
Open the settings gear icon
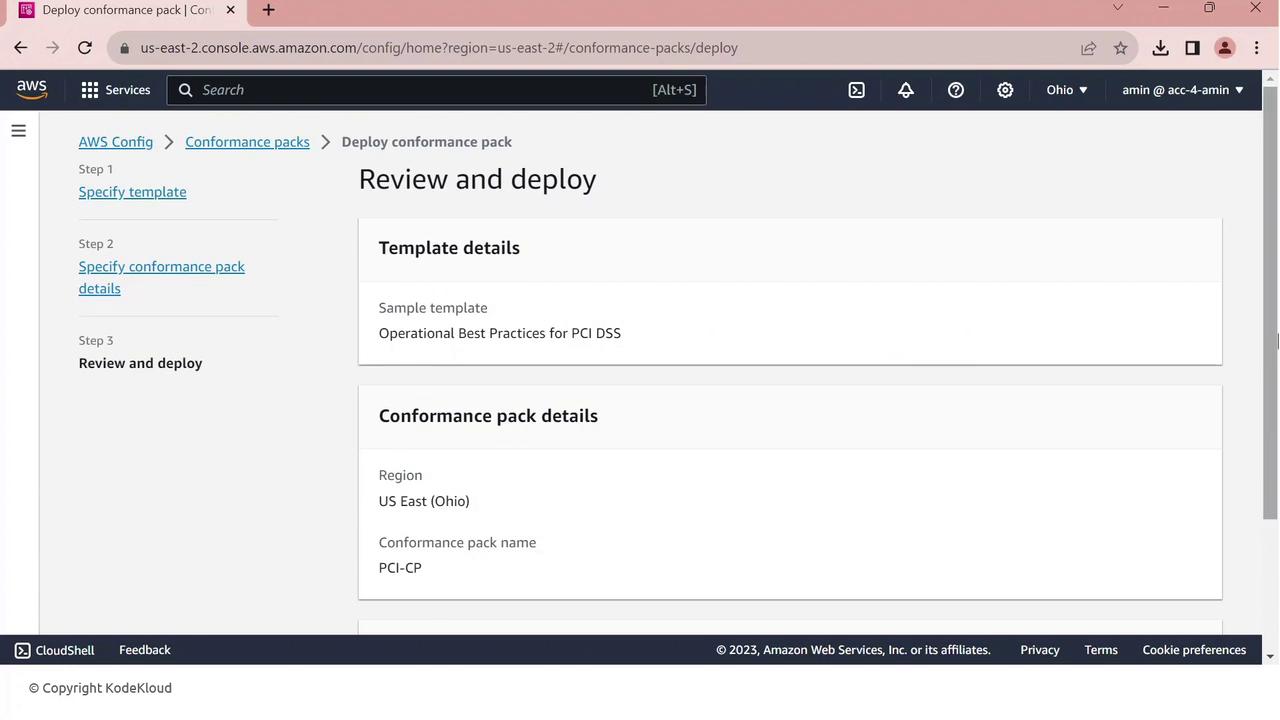[1005, 90]
